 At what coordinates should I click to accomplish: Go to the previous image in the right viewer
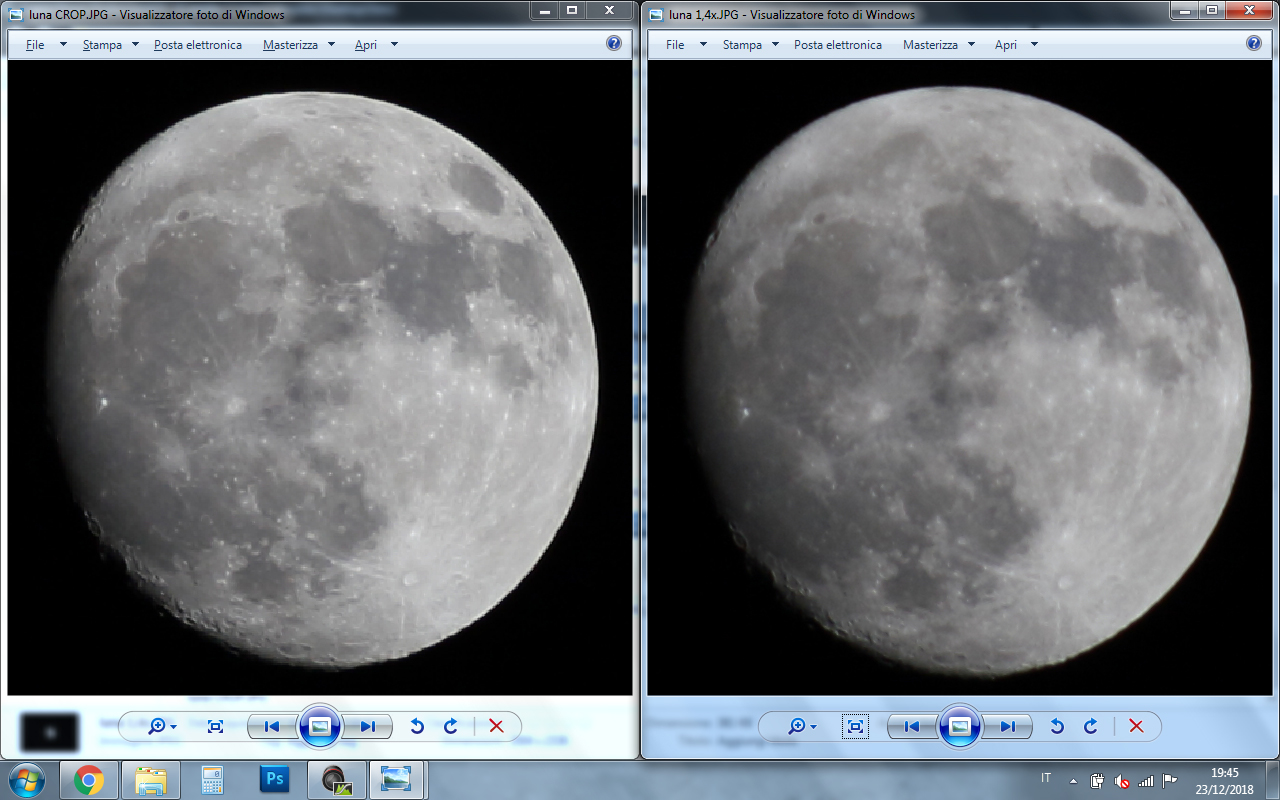[914, 727]
